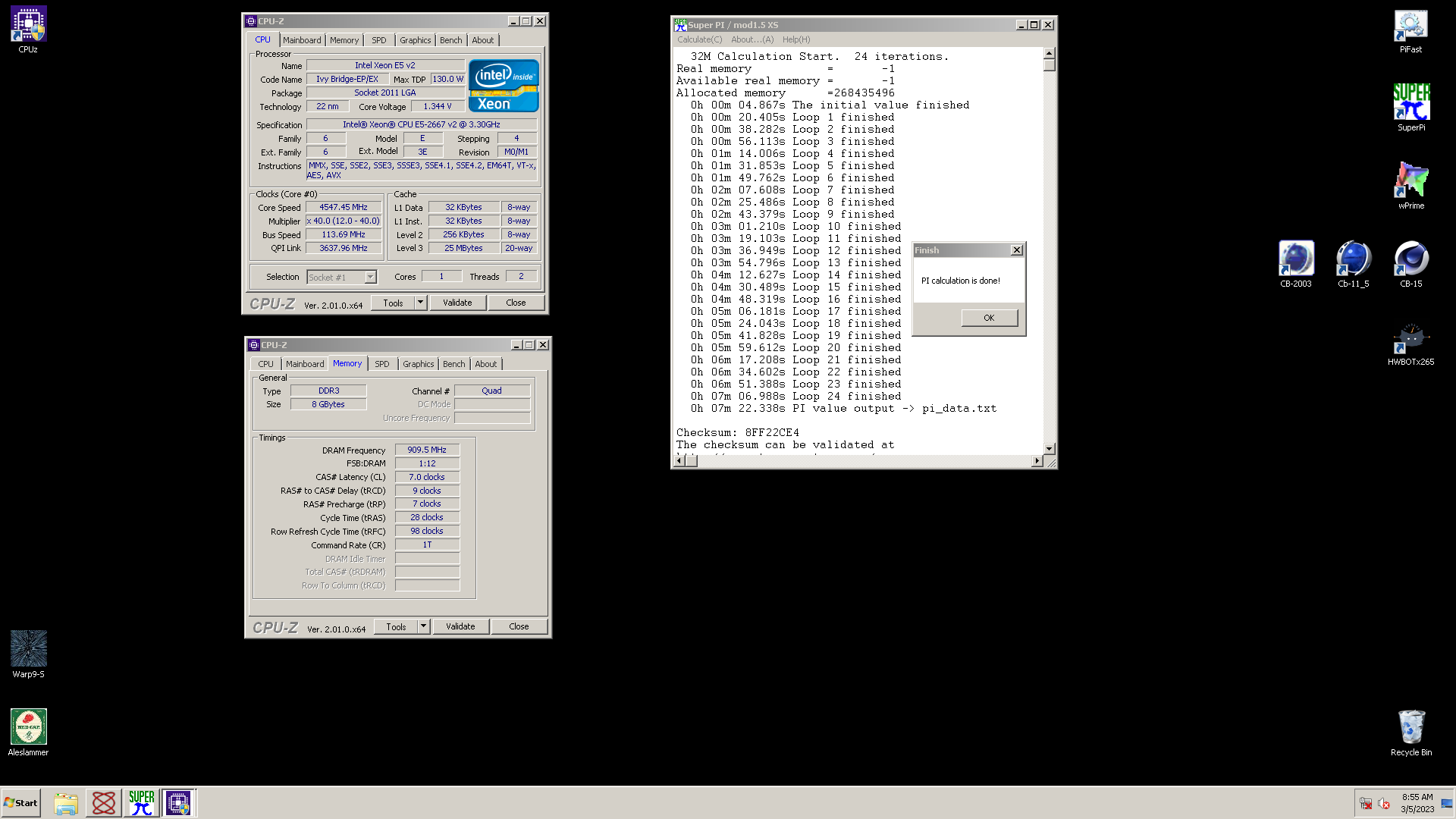Open the Recycle Bin
This screenshot has width=1456, height=819.
(x=1410, y=733)
